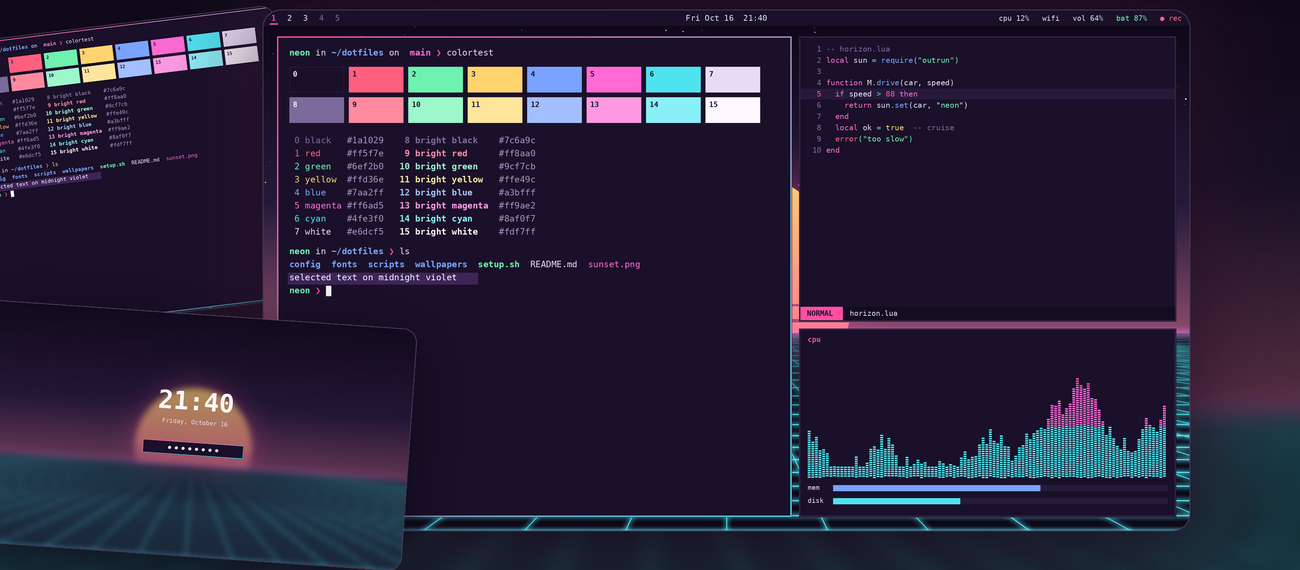The image size is (1300, 570).
Task: Select swatch 11 in main terminal
Action: tap(494, 110)
